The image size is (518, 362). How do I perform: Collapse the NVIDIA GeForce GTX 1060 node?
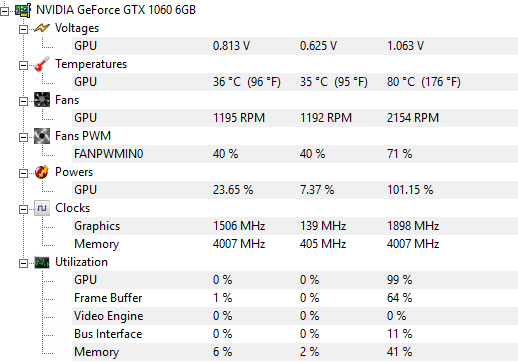point(4,12)
